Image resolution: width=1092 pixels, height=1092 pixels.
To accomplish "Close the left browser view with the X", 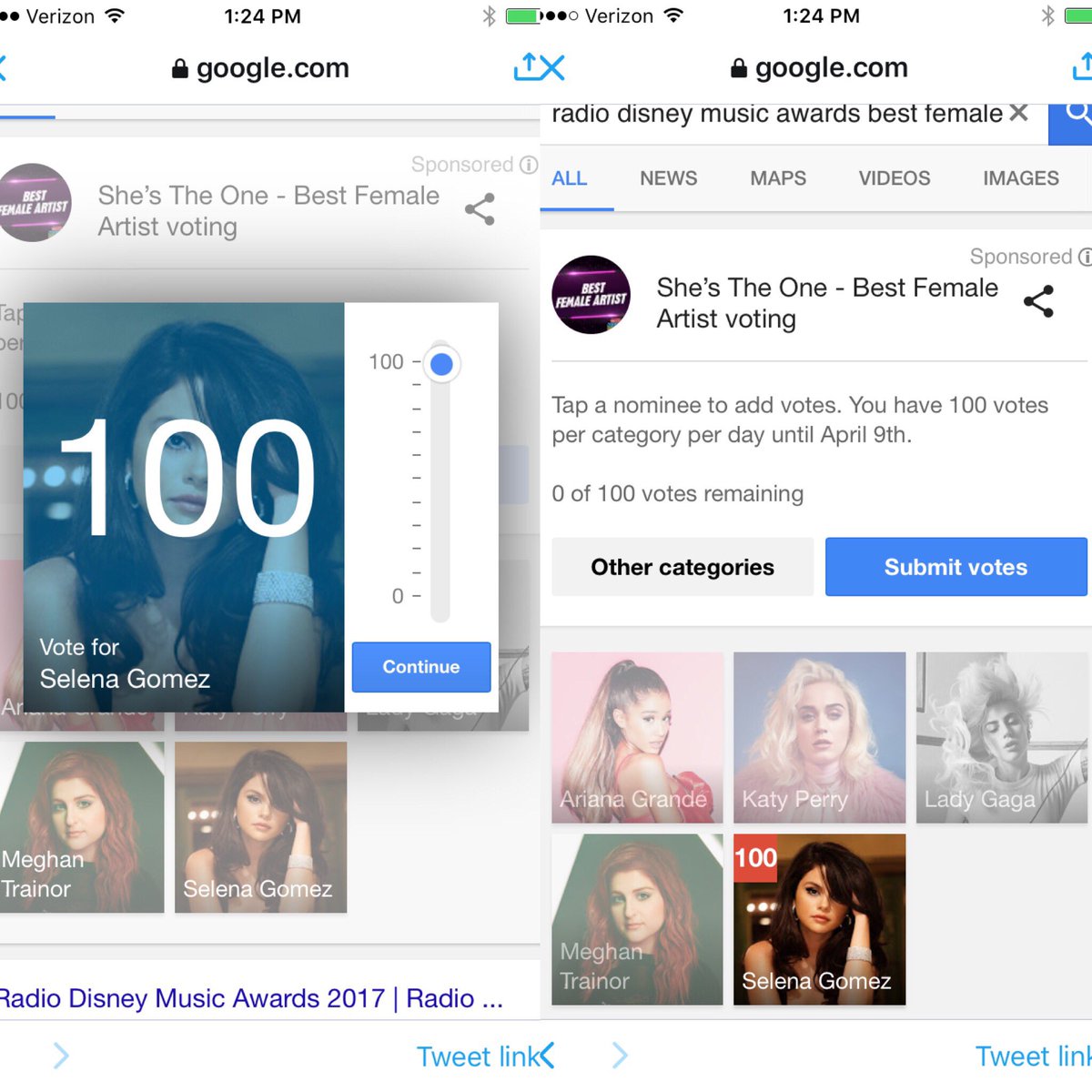I will tap(552, 67).
